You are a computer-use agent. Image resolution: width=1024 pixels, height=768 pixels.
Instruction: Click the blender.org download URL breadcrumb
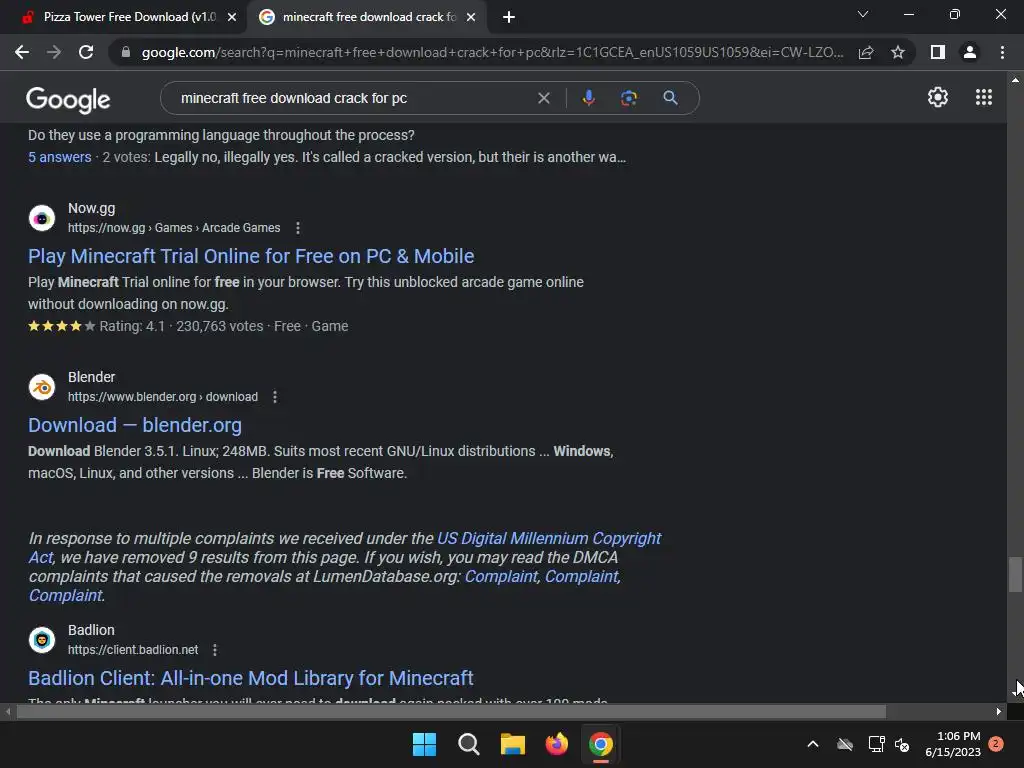point(163,397)
